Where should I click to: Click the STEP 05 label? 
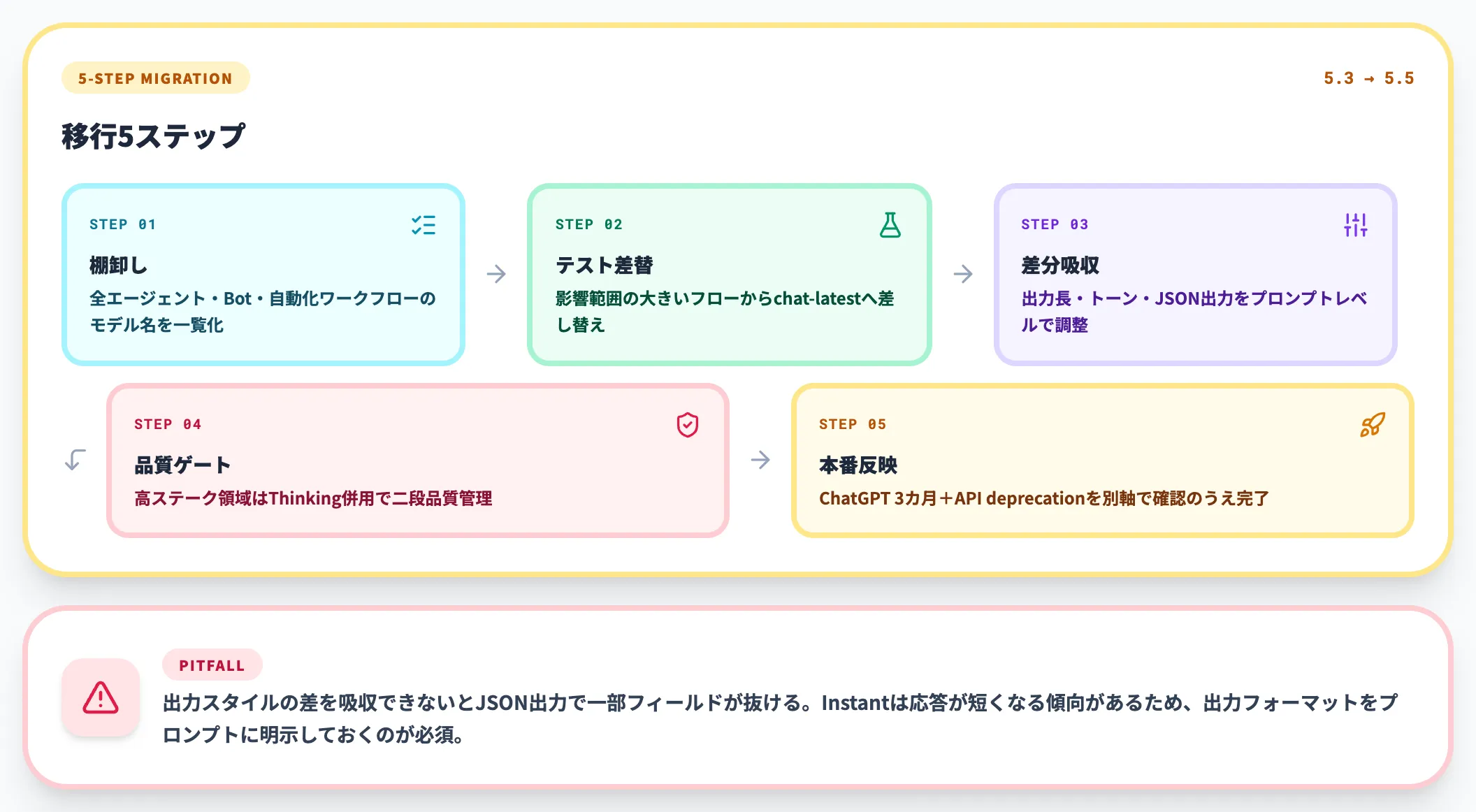[x=853, y=424]
